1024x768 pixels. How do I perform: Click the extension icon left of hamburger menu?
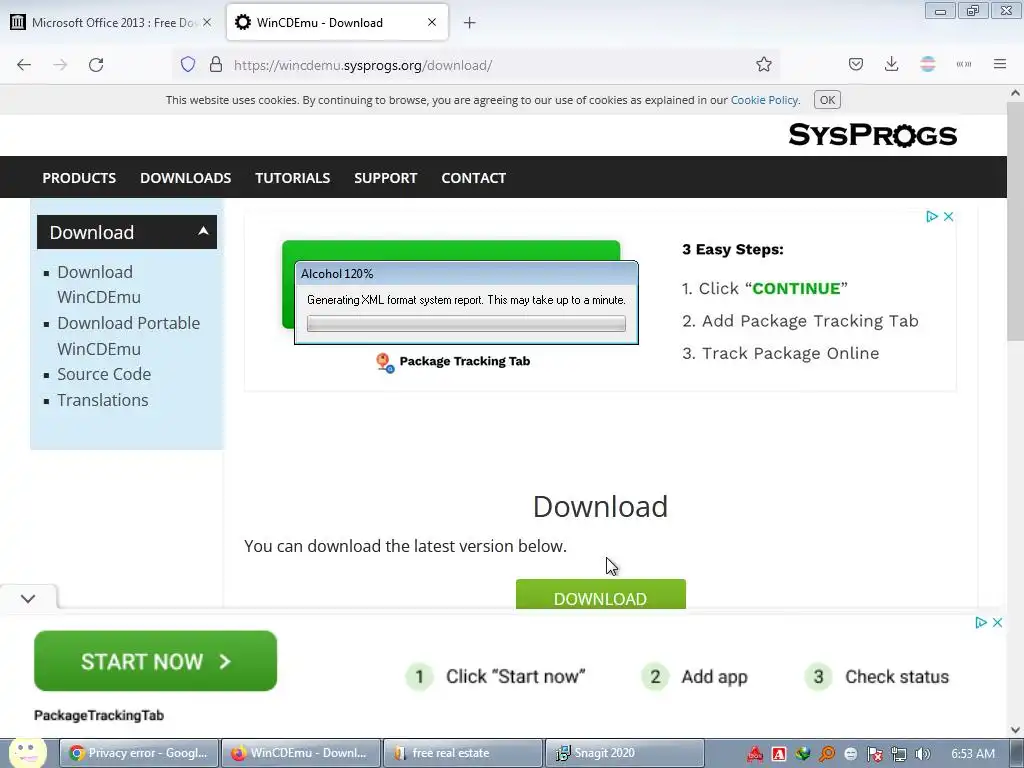click(964, 65)
